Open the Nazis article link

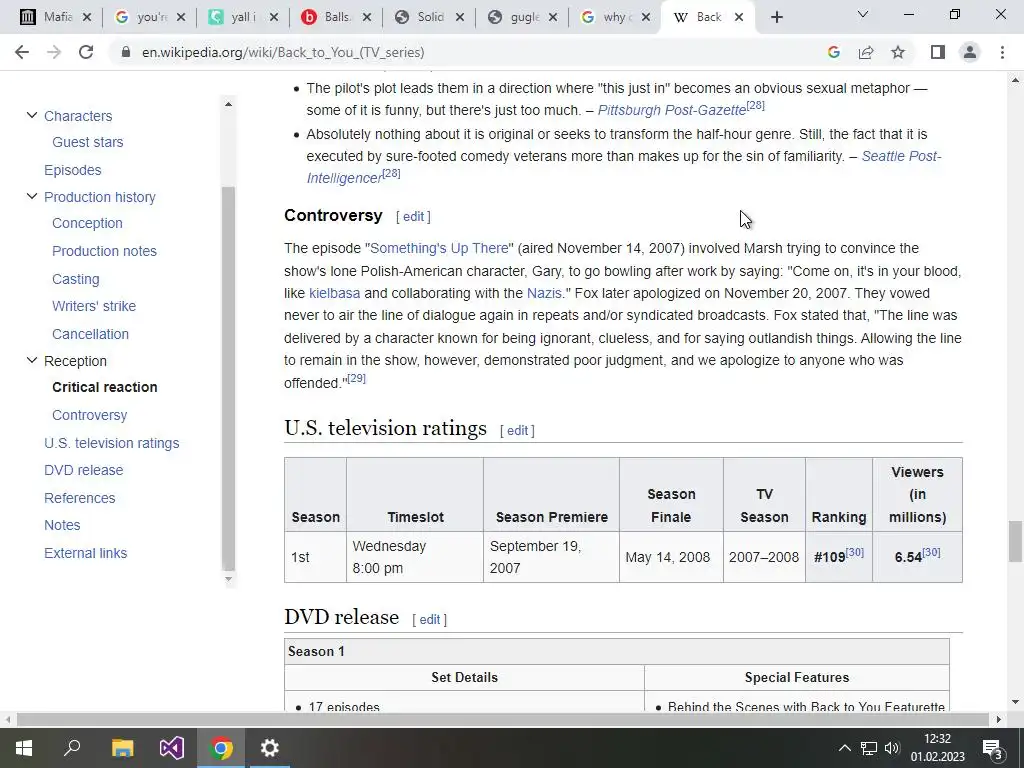click(544, 293)
